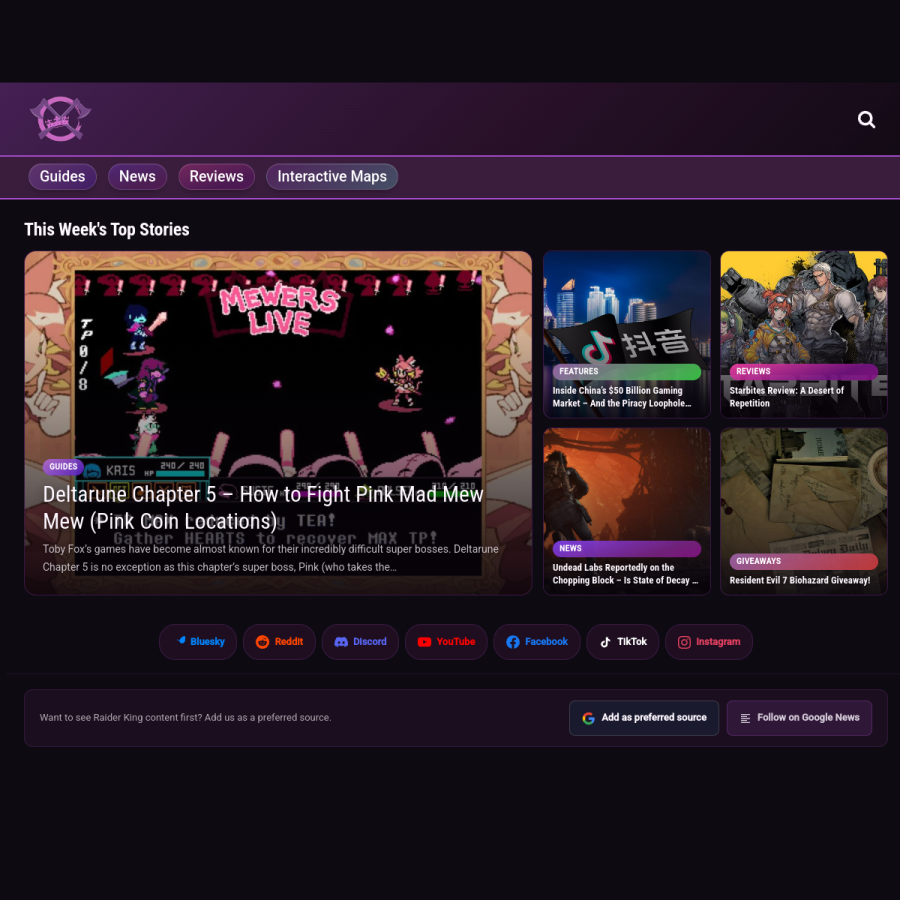The width and height of the screenshot is (900, 900).
Task: Click the GIVEAWAYS tag on Resident Evil card
Action: click(804, 561)
